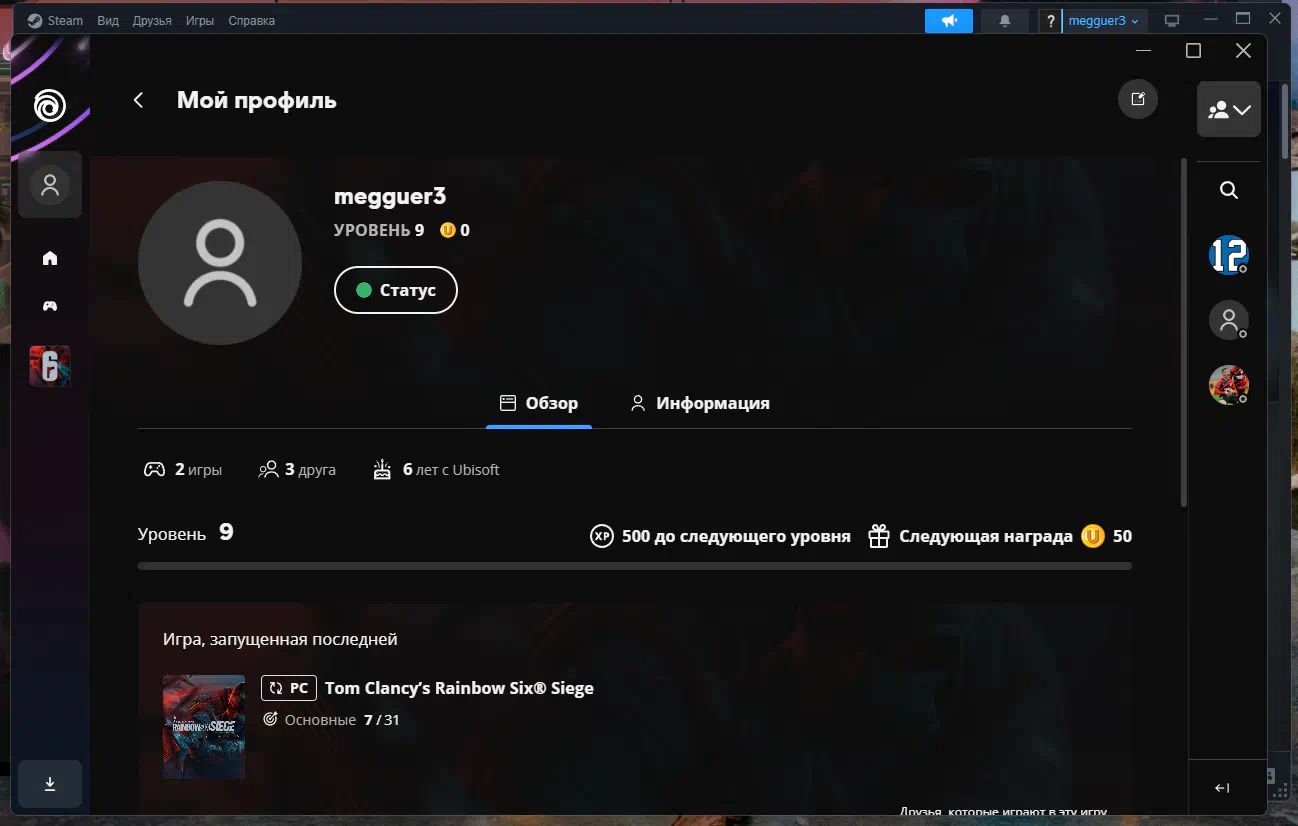Click the PC platform badge

coord(289,688)
